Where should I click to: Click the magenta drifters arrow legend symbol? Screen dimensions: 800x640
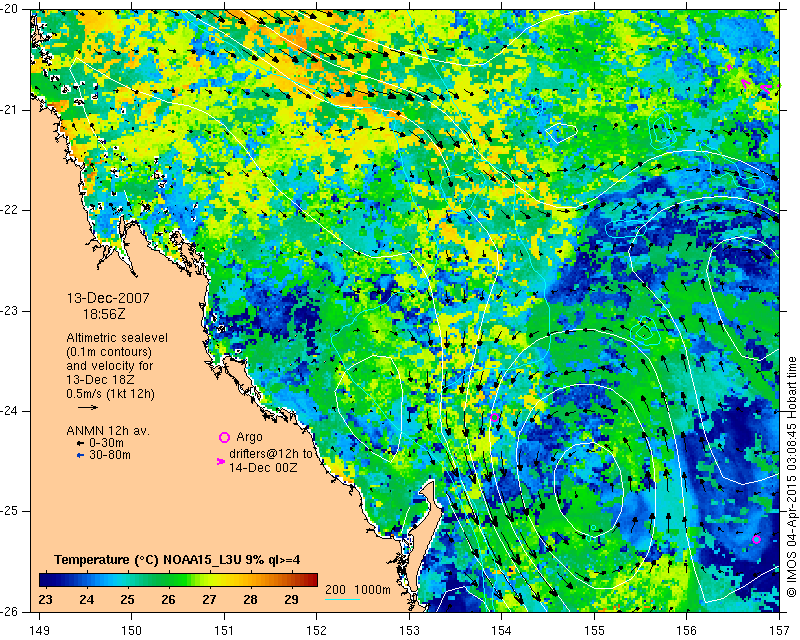(x=221, y=461)
